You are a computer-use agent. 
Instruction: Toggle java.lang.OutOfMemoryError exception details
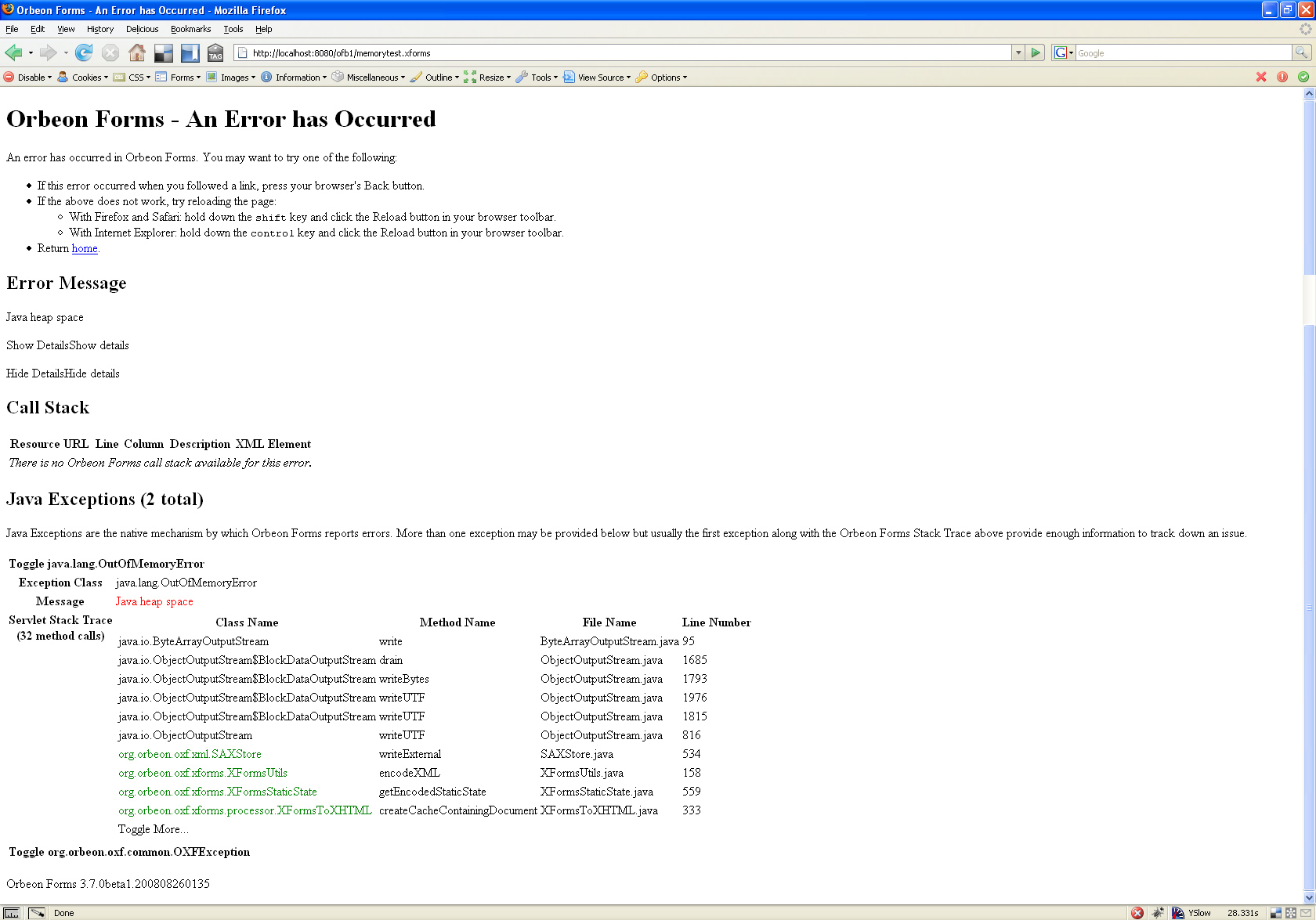(107, 564)
